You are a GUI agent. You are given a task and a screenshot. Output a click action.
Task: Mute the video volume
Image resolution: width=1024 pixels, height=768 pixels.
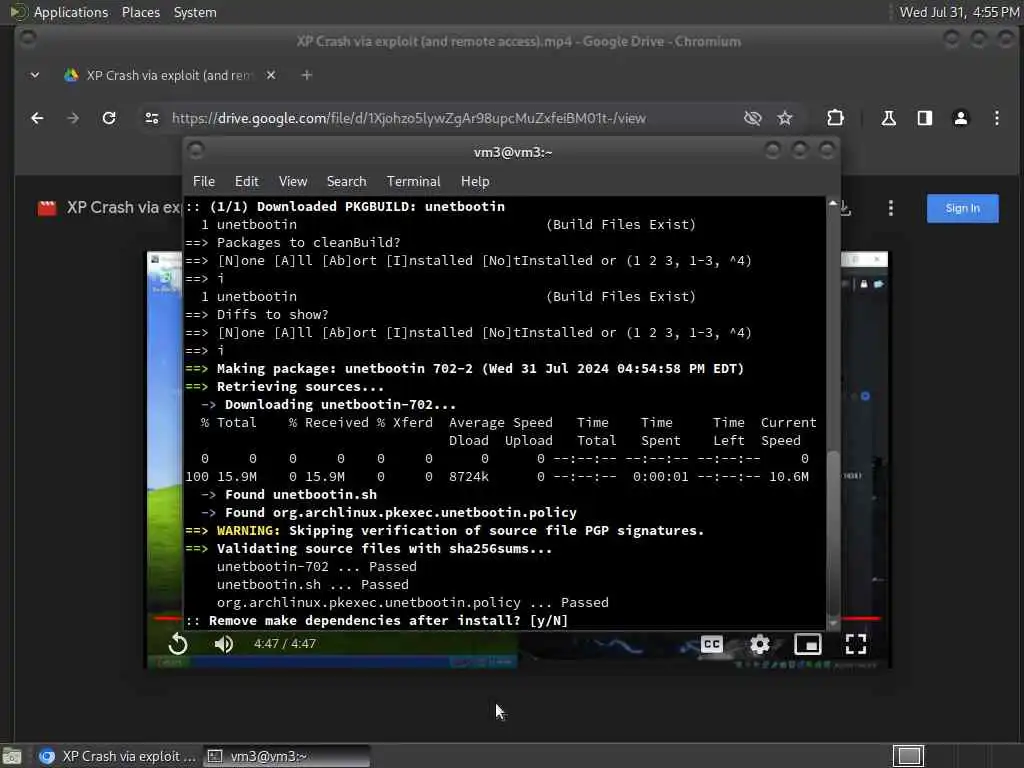[x=223, y=644]
